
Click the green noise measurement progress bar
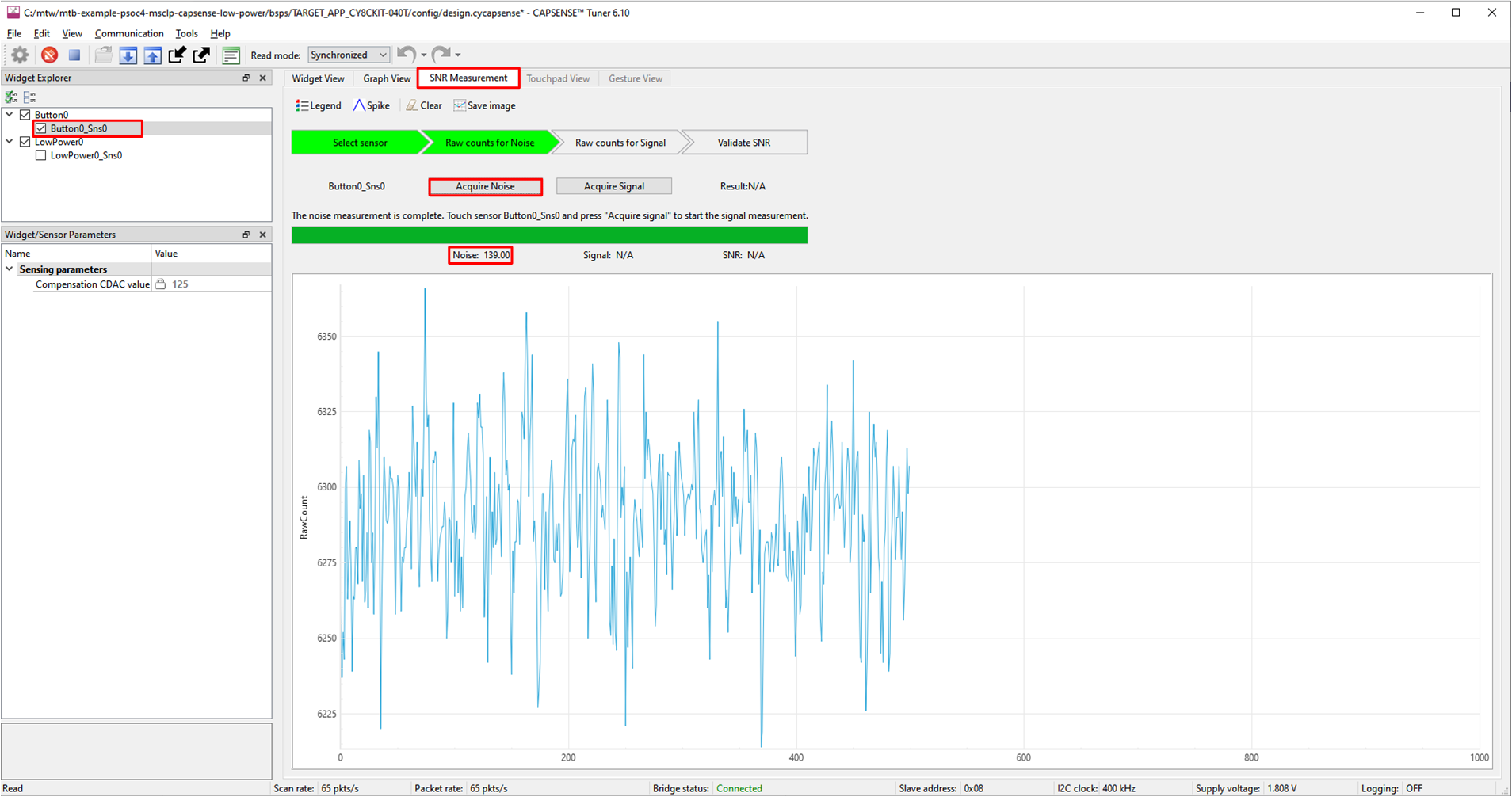[x=550, y=235]
